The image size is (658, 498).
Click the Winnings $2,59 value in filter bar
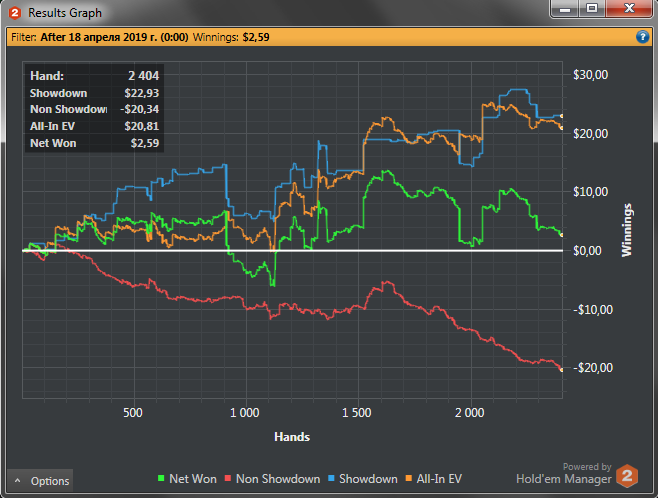(256, 37)
